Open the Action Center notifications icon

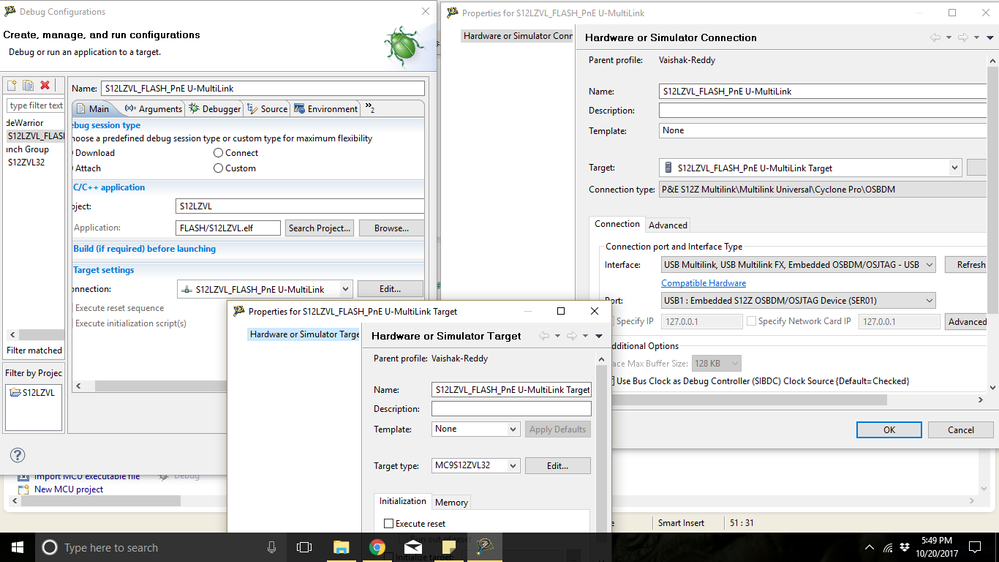point(975,547)
